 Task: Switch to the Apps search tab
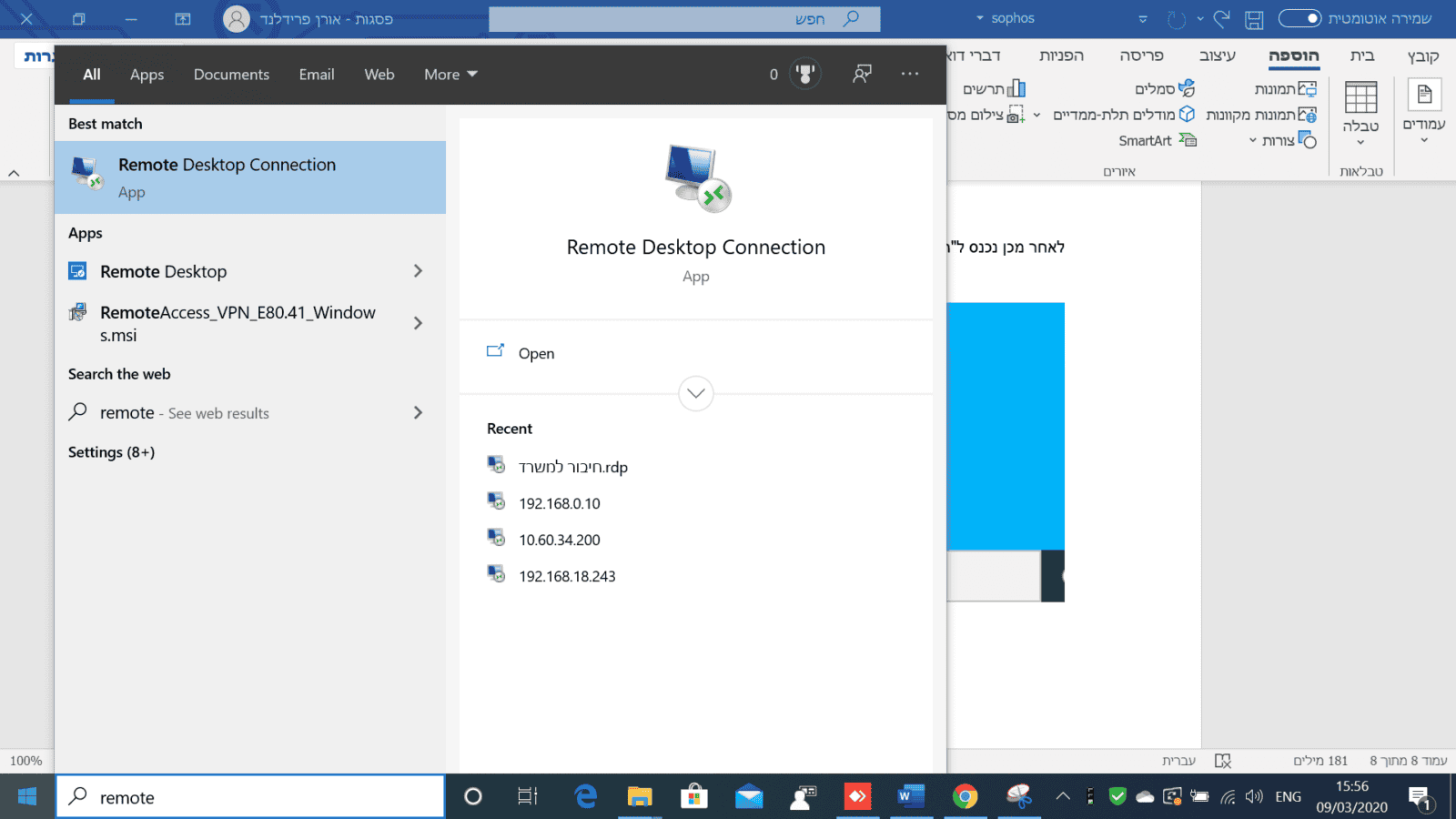tap(147, 75)
